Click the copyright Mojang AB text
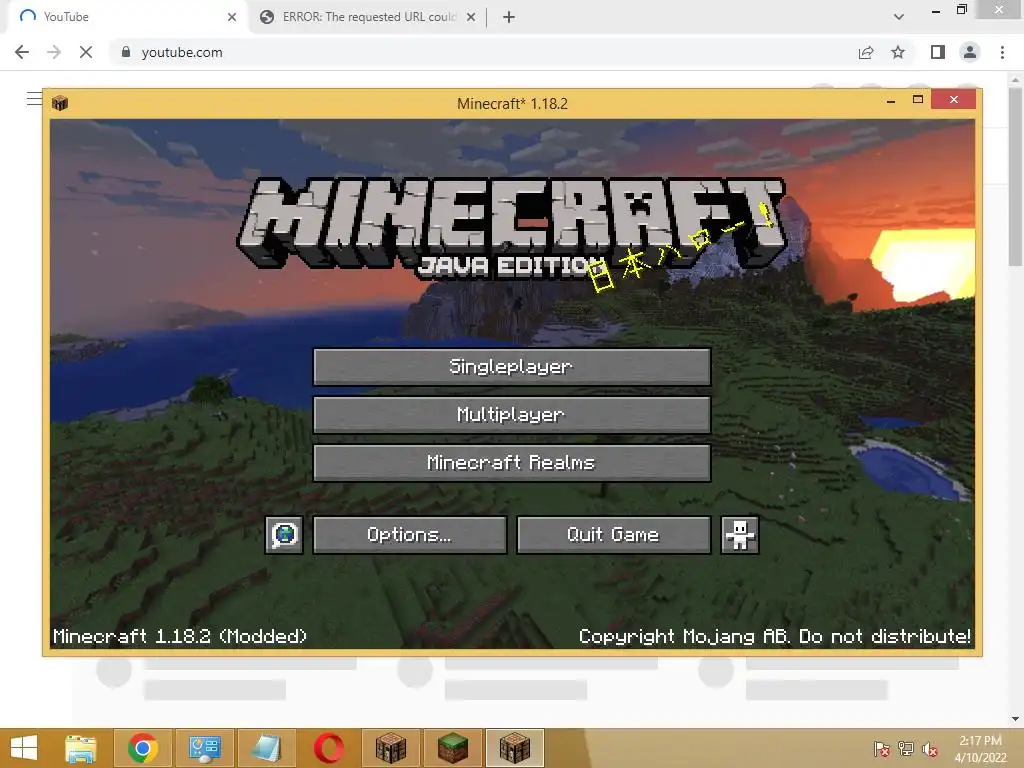Screen dimensions: 1024x768 click(x=775, y=636)
